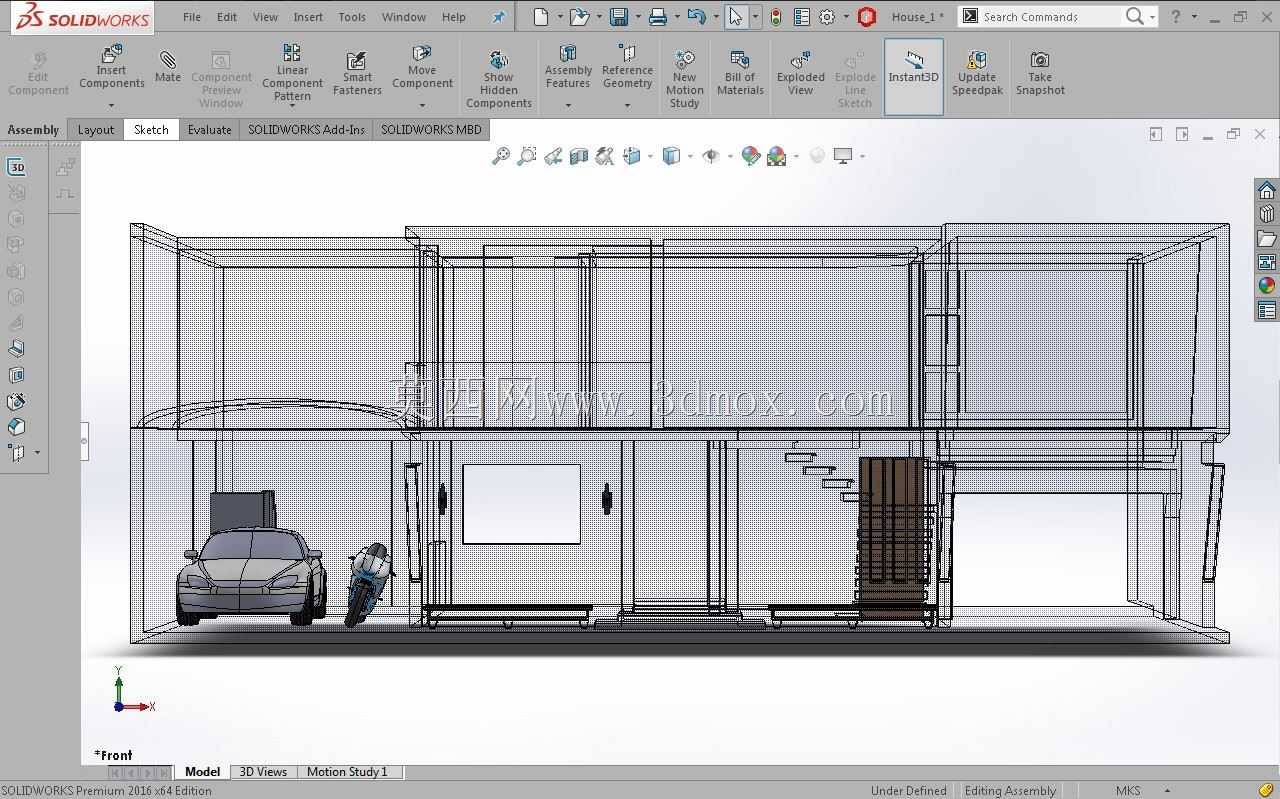Open Bill of Materials
Image resolution: width=1280 pixels, height=799 pixels.
[x=740, y=74]
